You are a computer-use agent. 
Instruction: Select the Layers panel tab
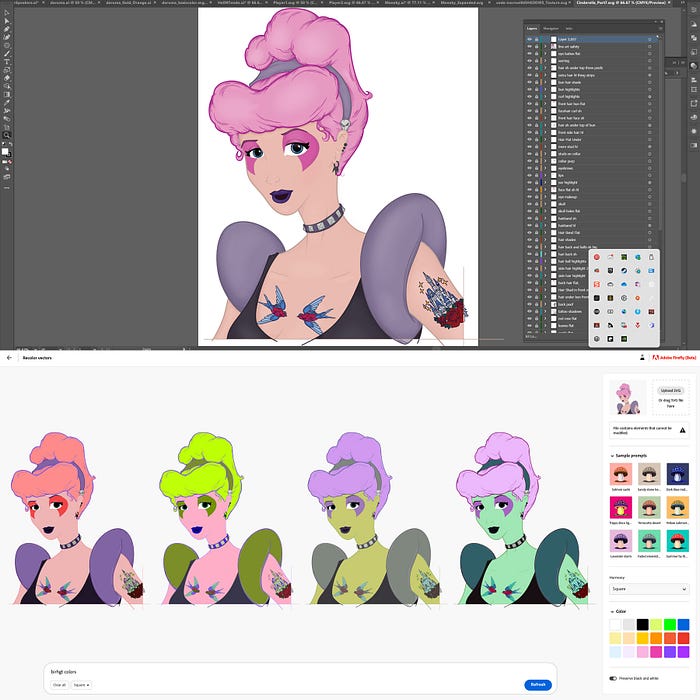532,28
